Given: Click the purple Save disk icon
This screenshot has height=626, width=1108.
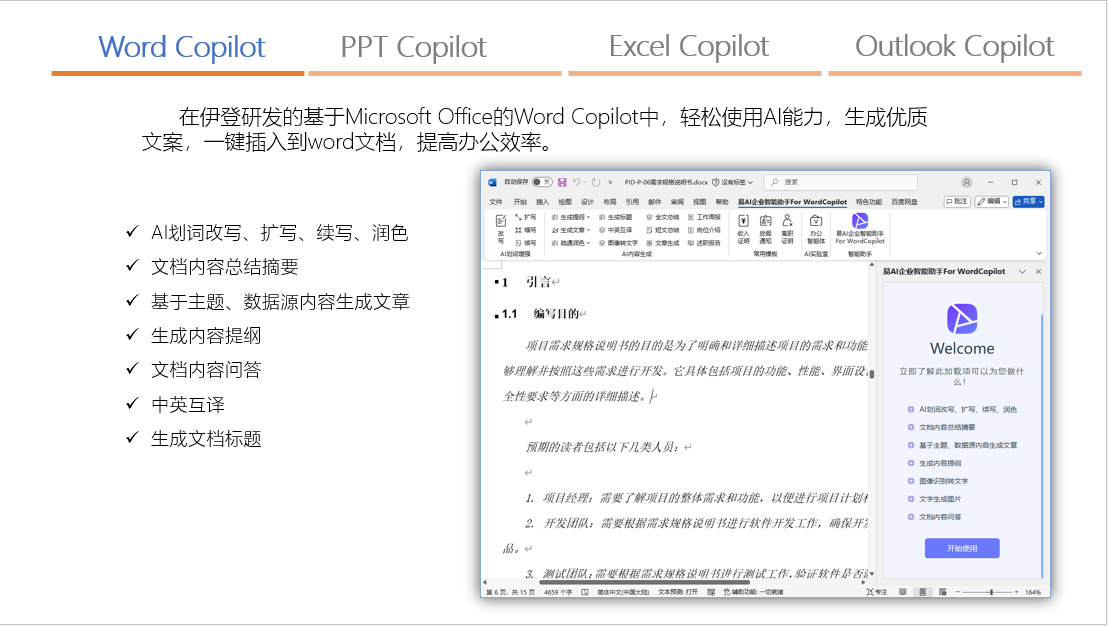Looking at the screenshot, I should click(x=562, y=182).
